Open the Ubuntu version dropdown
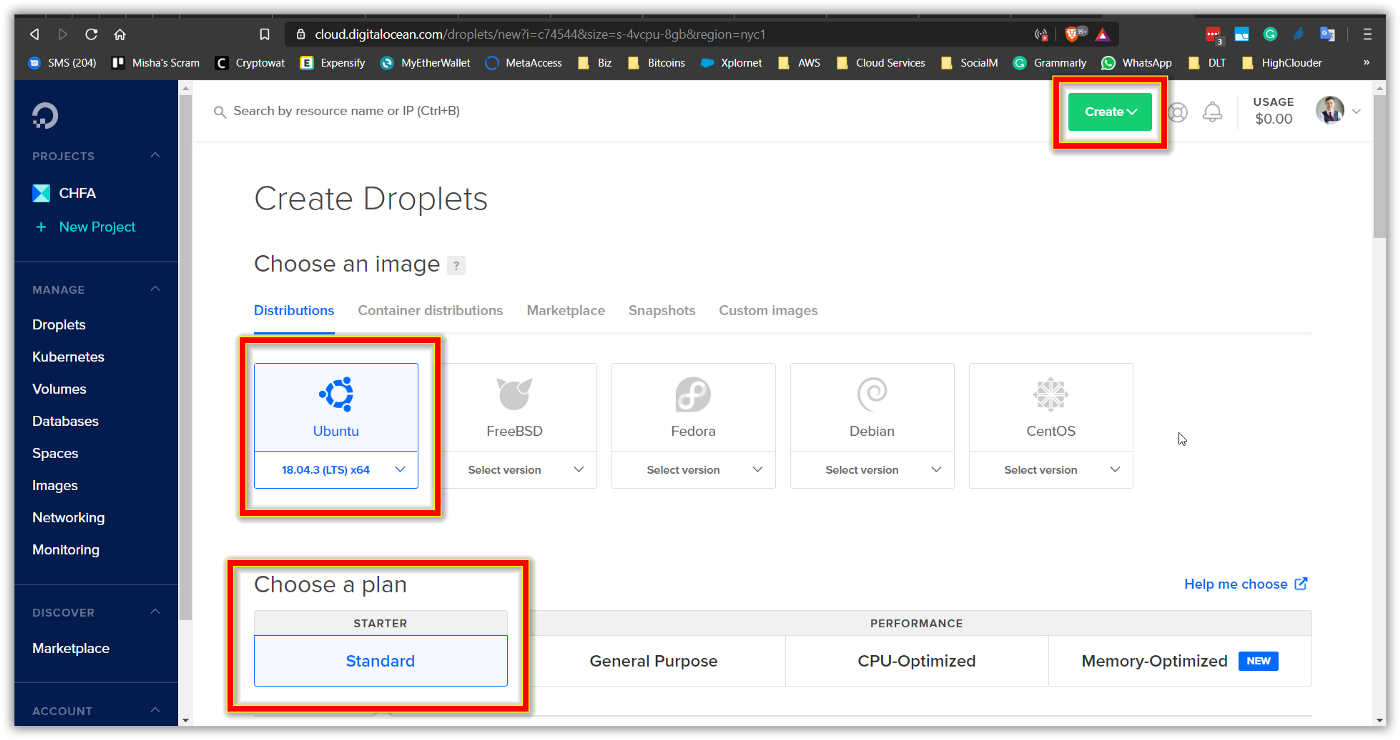The width and height of the screenshot is (1400, 740). tap(336, 470)
